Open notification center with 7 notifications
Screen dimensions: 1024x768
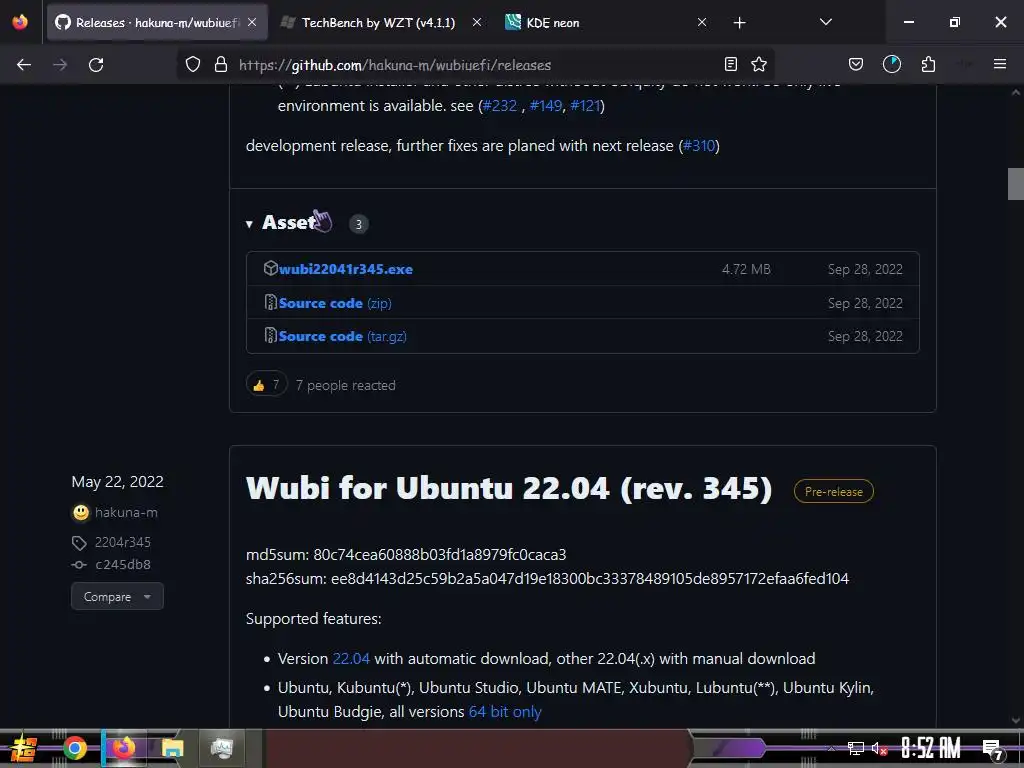993,750
